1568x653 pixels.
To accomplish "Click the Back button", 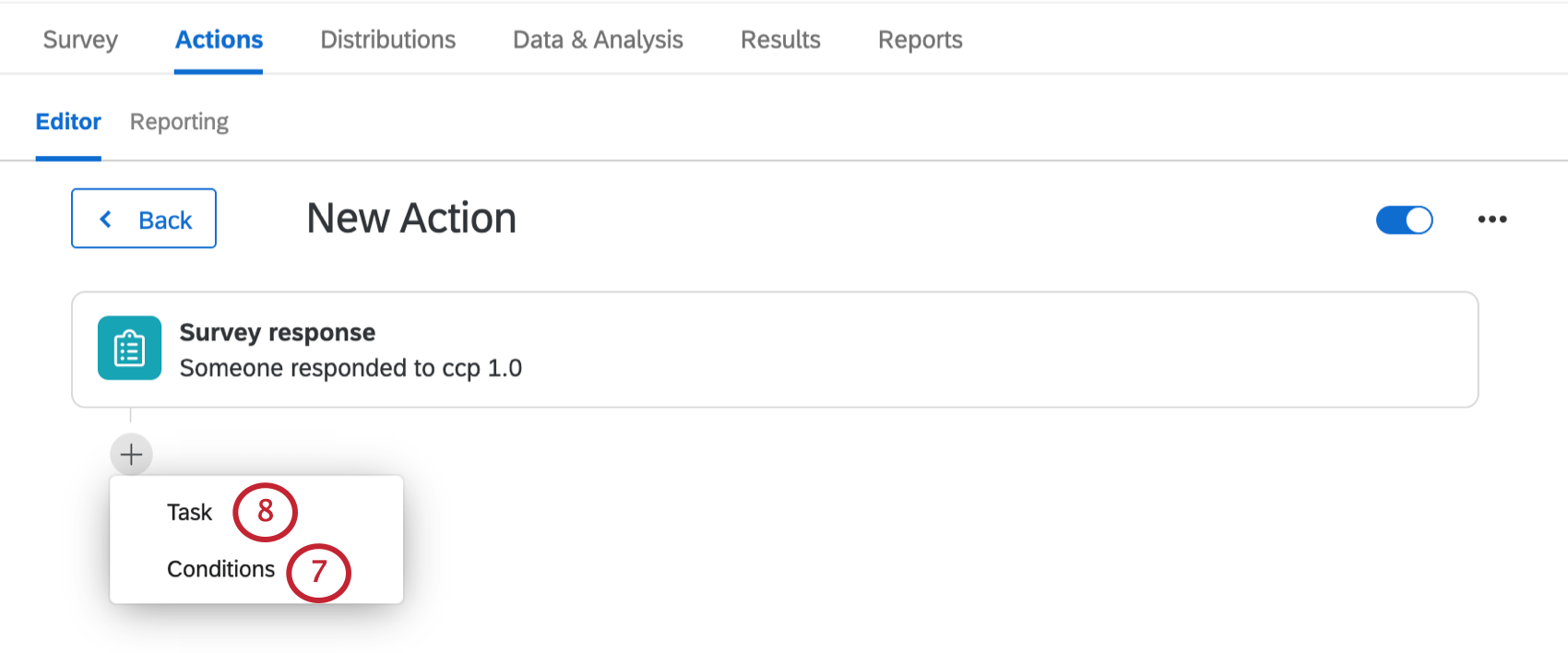I will coord(144,219).
